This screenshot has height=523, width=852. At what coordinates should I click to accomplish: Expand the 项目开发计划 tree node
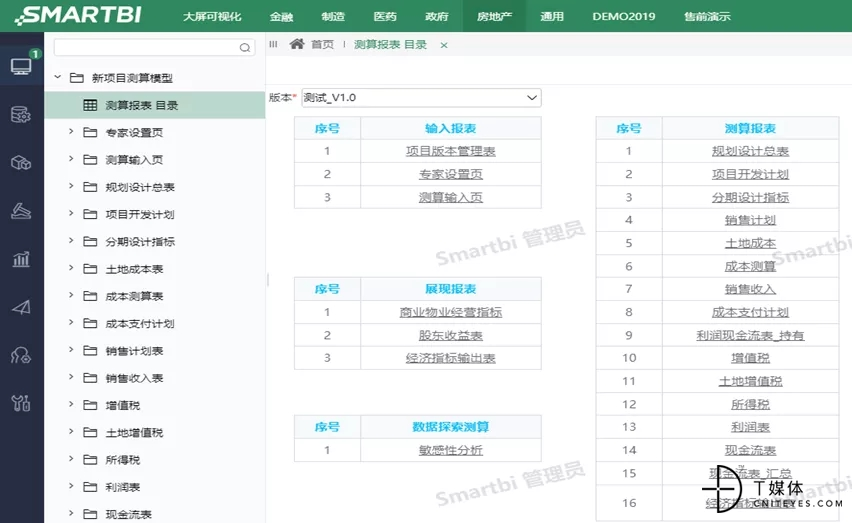coord(71,213)
